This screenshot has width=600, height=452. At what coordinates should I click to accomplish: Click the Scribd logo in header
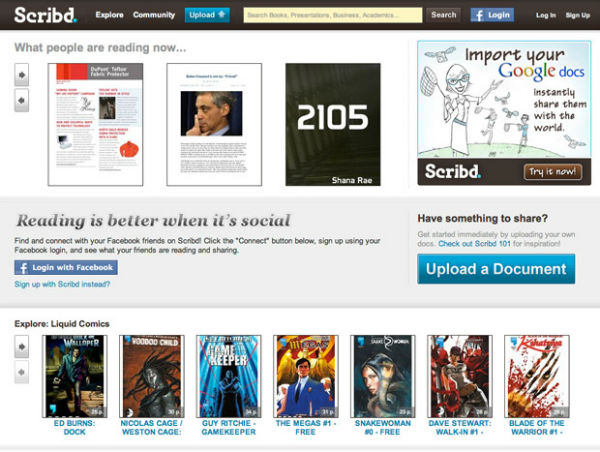(40, 15)
